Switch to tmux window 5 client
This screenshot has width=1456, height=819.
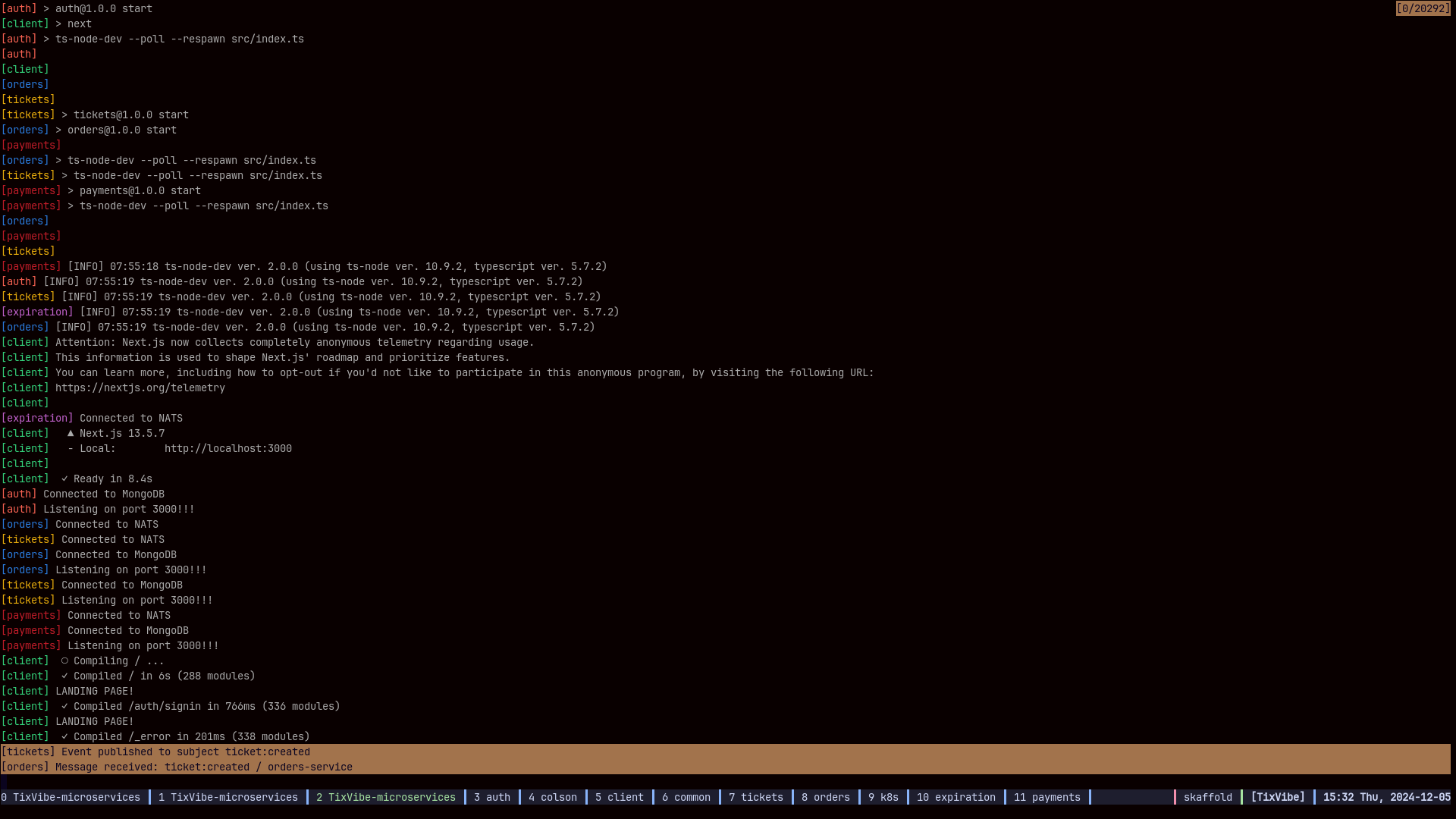click(620, 797)
